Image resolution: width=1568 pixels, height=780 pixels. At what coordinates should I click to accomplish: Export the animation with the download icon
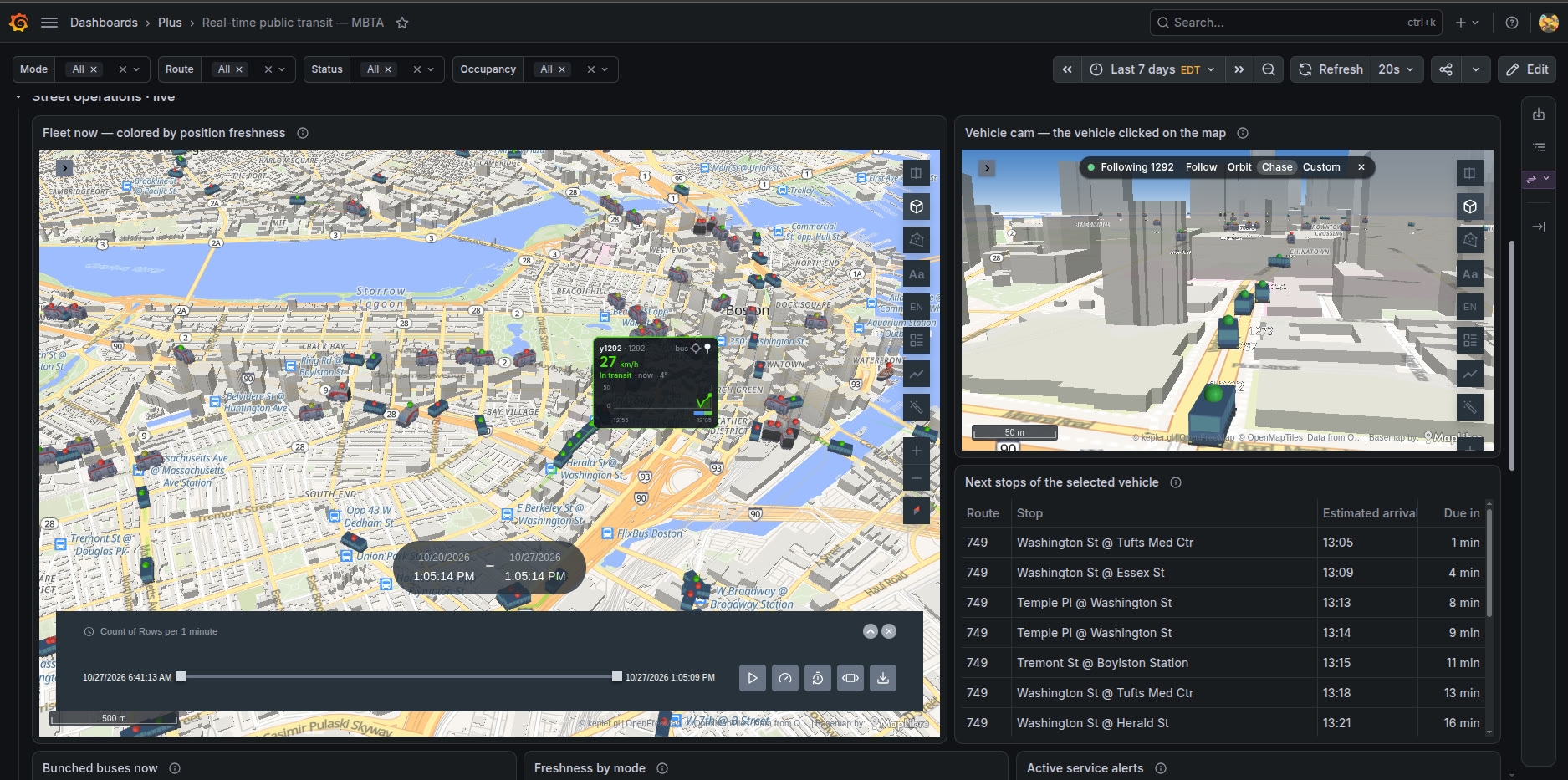tap(883, 678)
